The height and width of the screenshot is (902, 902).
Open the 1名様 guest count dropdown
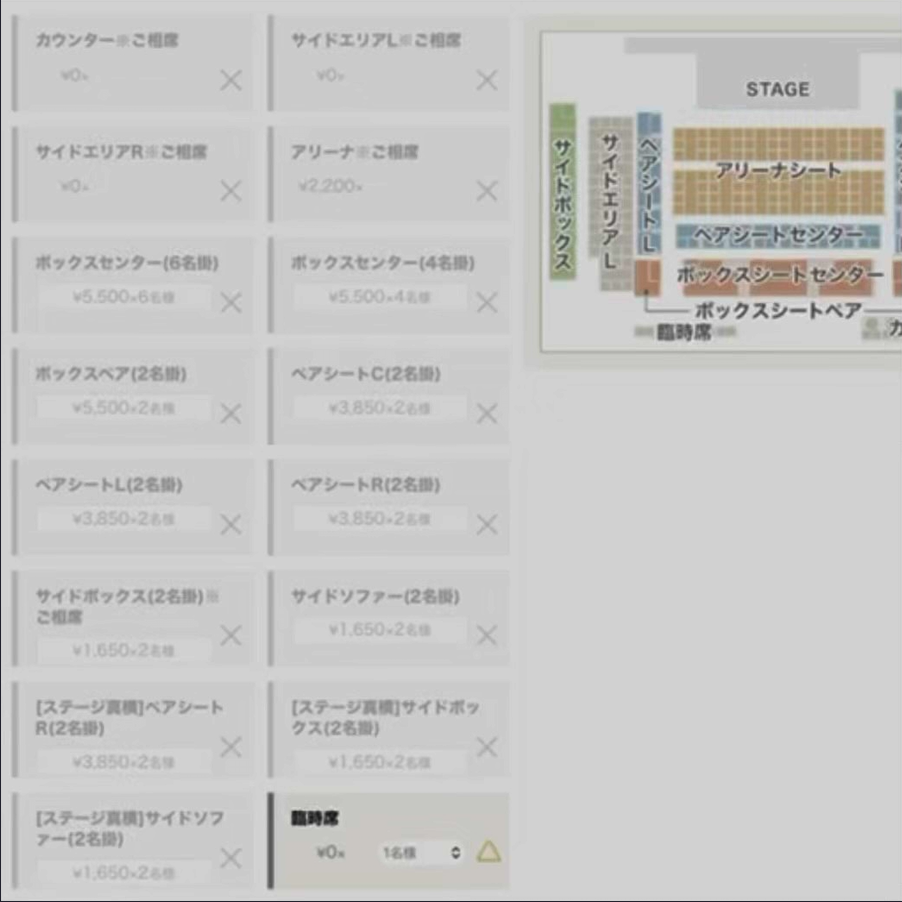pyautogui.click(x=421, y=853)
